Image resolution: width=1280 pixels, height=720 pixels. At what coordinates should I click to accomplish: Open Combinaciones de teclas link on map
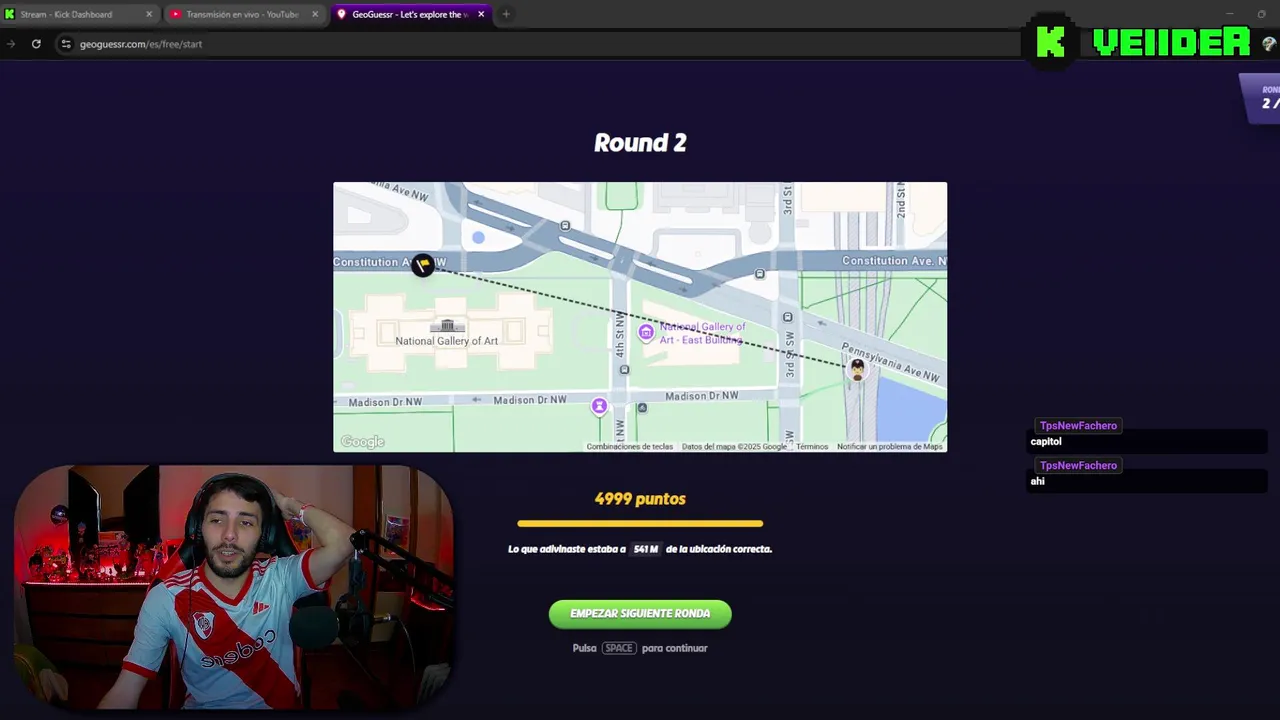(x=629, y=447)
